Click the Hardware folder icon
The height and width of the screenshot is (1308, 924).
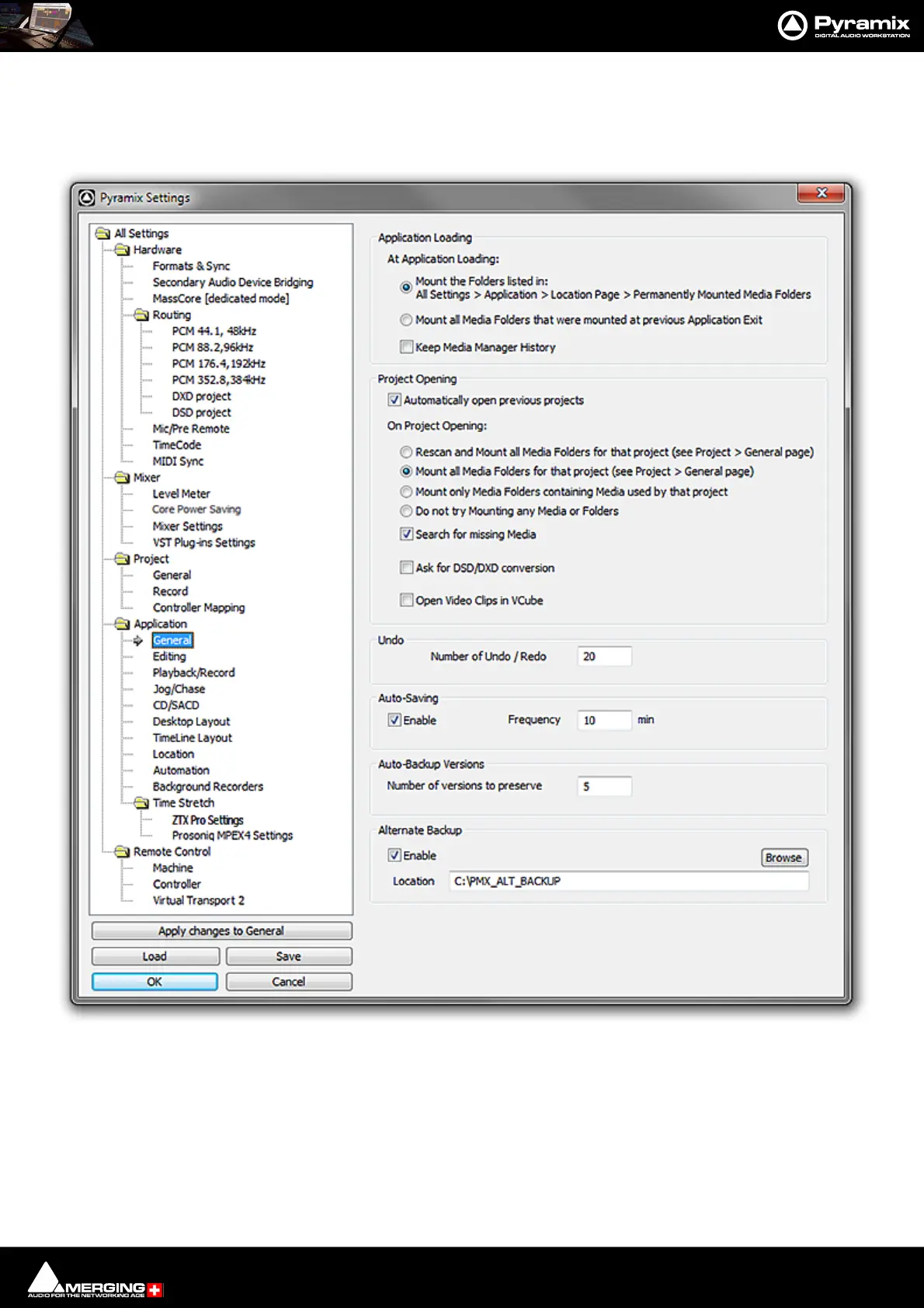122,249
